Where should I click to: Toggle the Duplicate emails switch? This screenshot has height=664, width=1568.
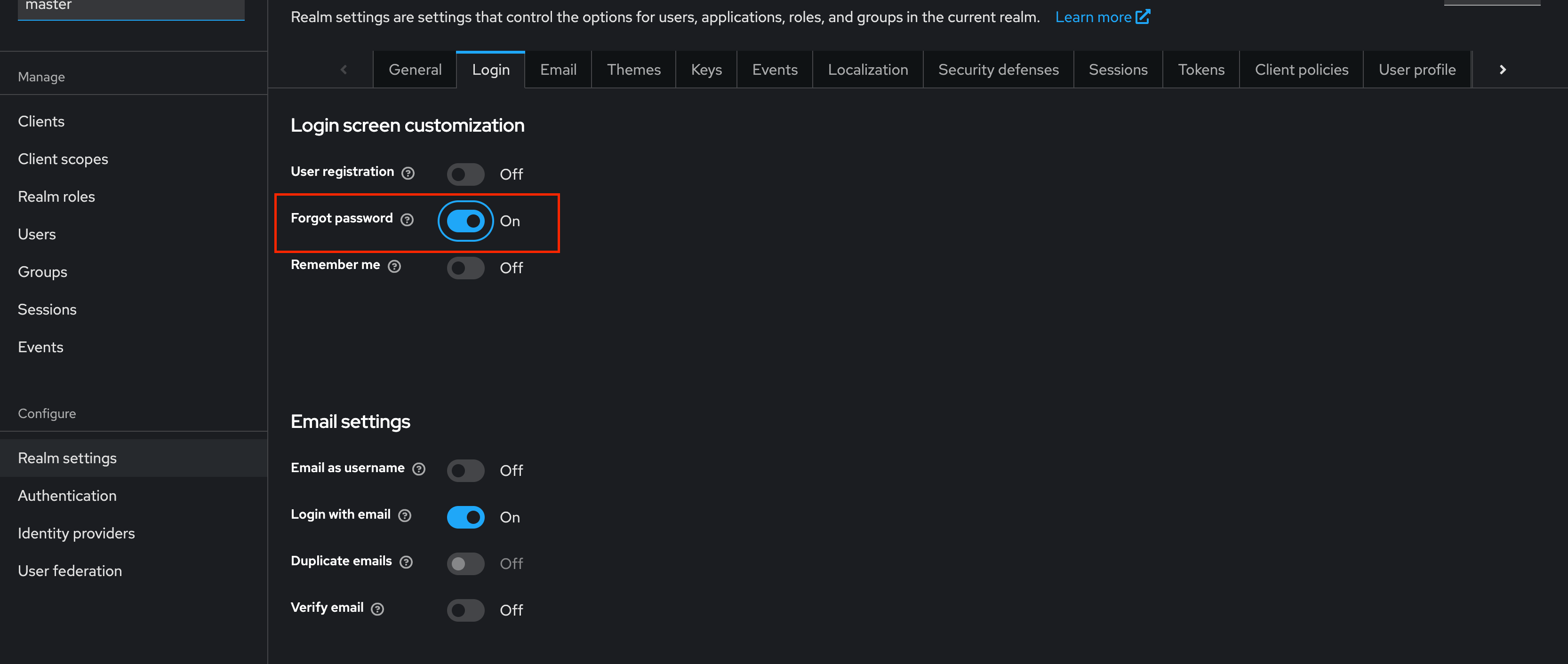466,563
